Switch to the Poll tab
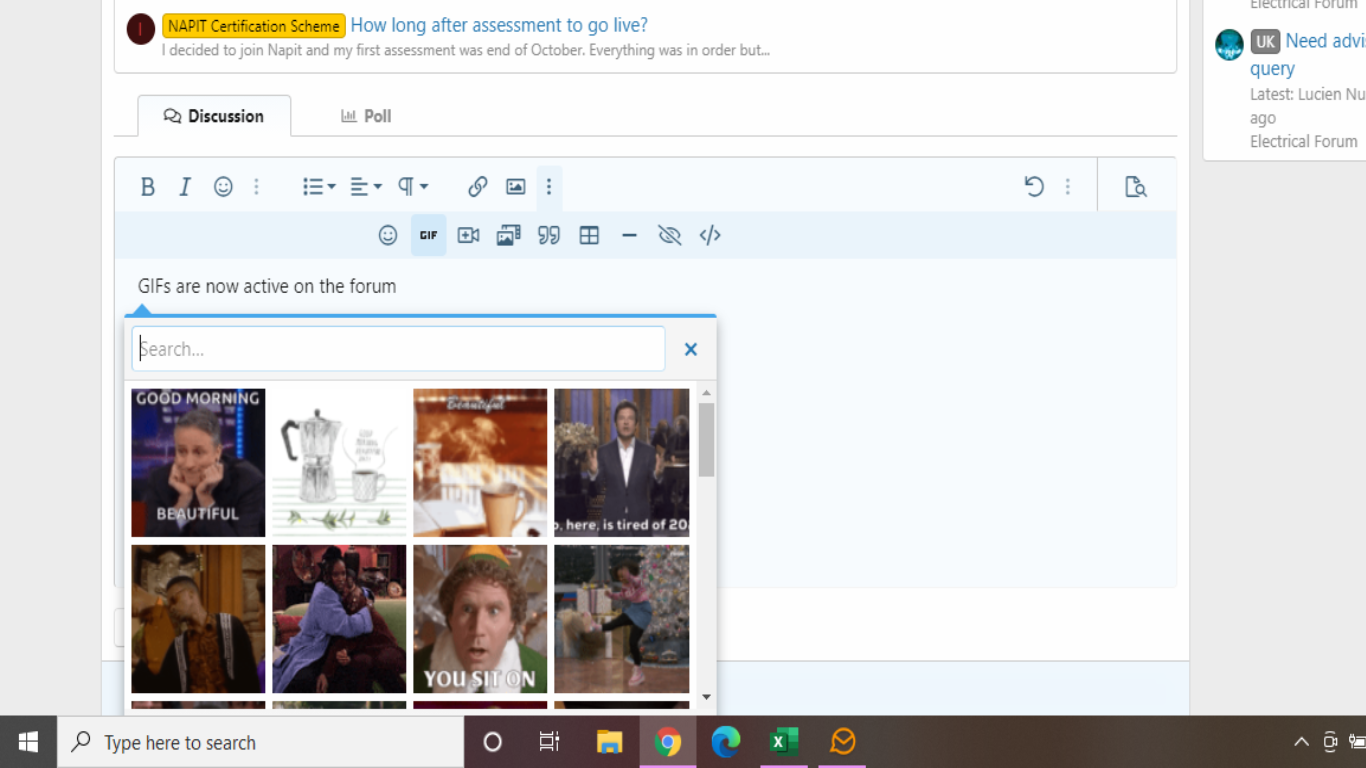 [366, 116]
